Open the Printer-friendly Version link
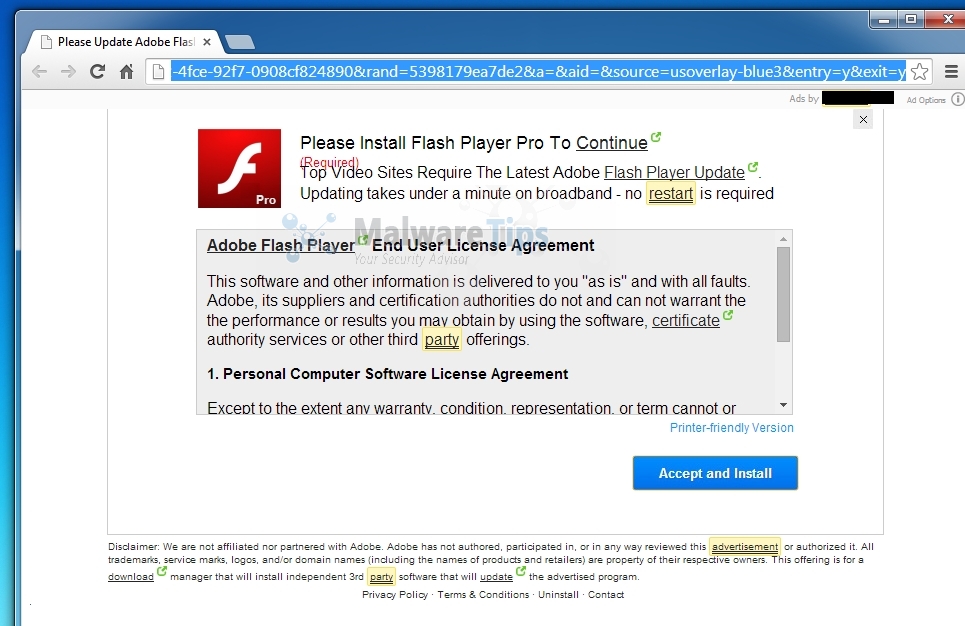 pyautogui.click(x=731, y=428)
